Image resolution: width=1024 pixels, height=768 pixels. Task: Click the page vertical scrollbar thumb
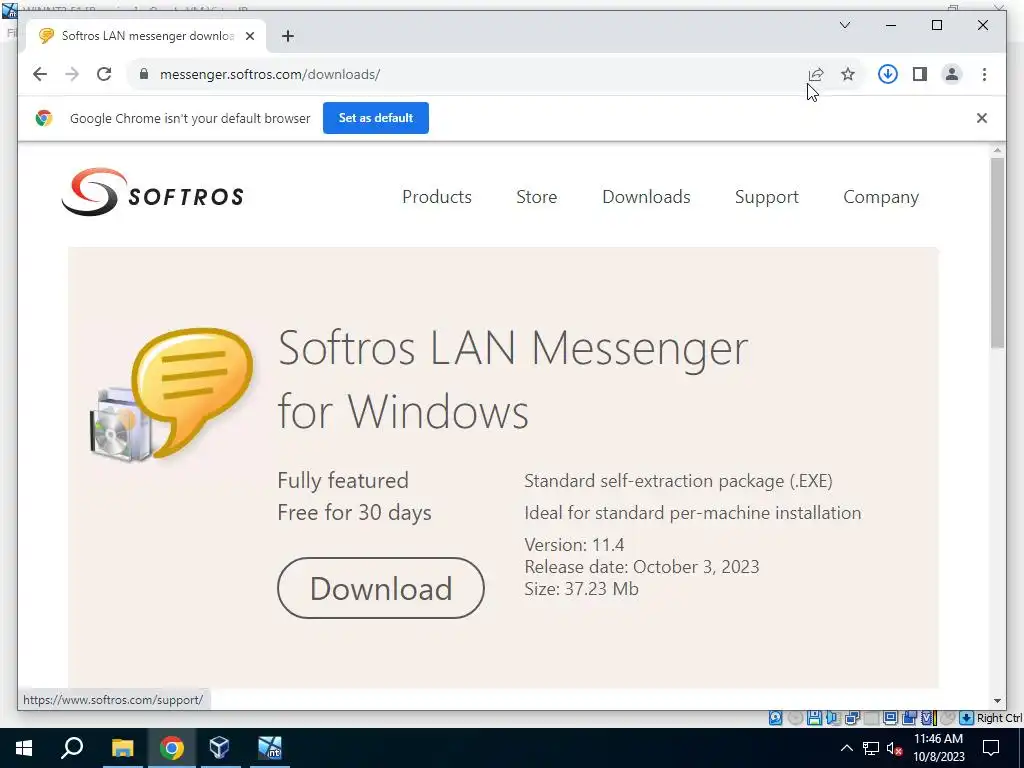tap(997, 253)
